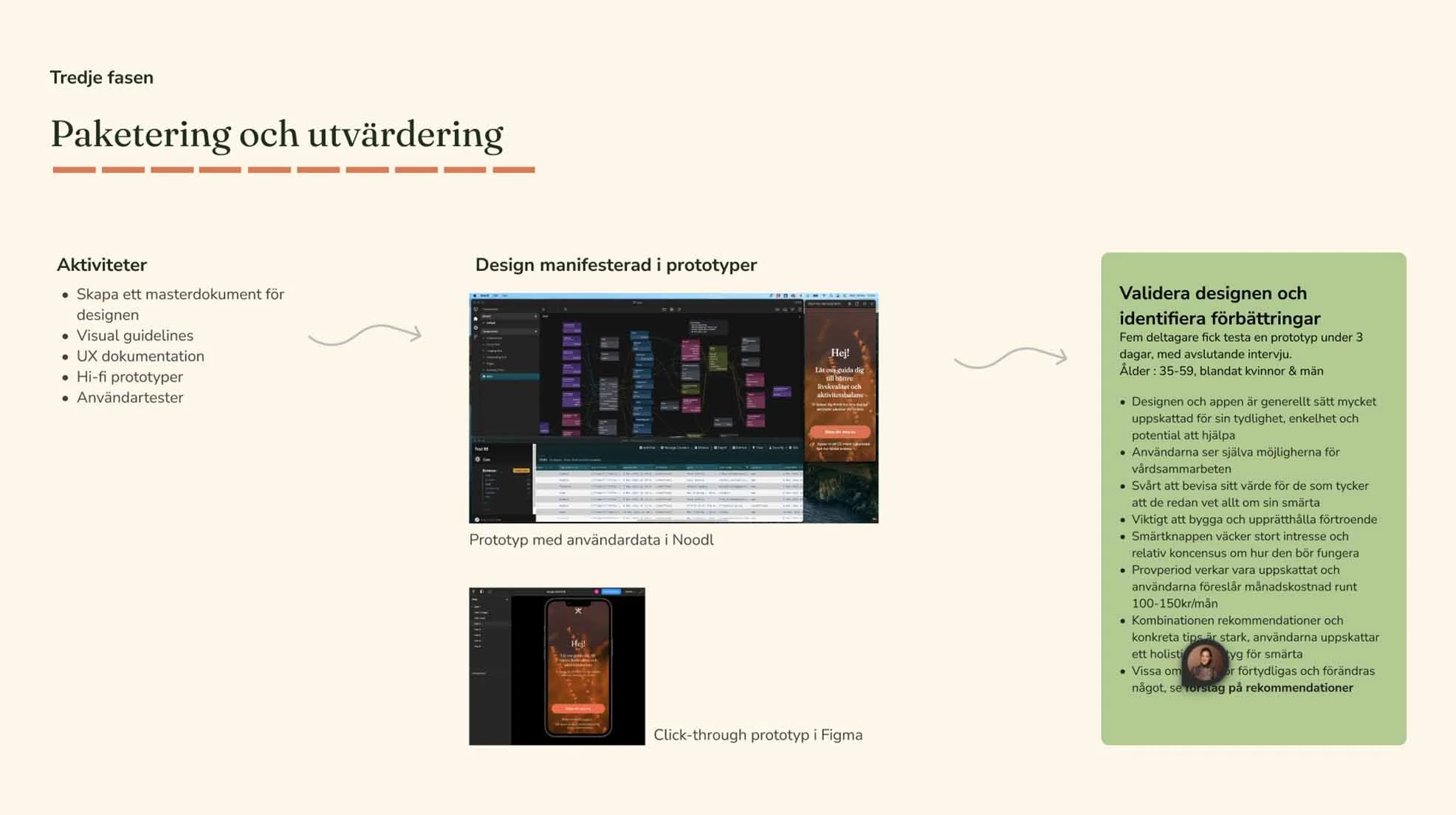Click the home icon in Noodl left sidebar
Image resolution: width=1456 pixels, height=815 pixels.
point(475,318)
